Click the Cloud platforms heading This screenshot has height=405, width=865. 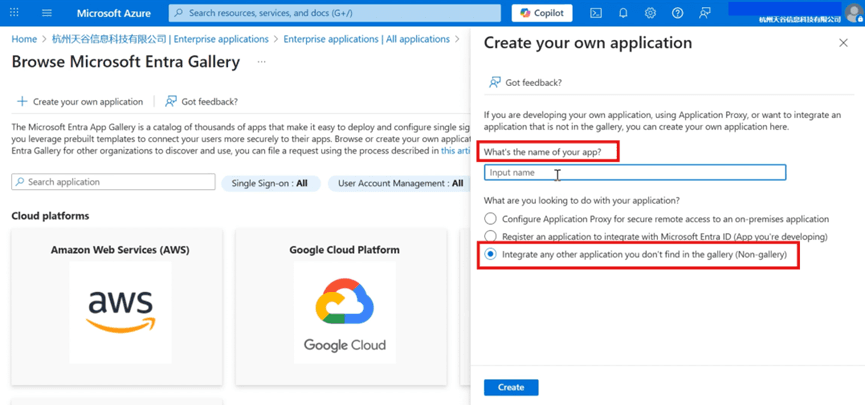[x=50, y=216]
